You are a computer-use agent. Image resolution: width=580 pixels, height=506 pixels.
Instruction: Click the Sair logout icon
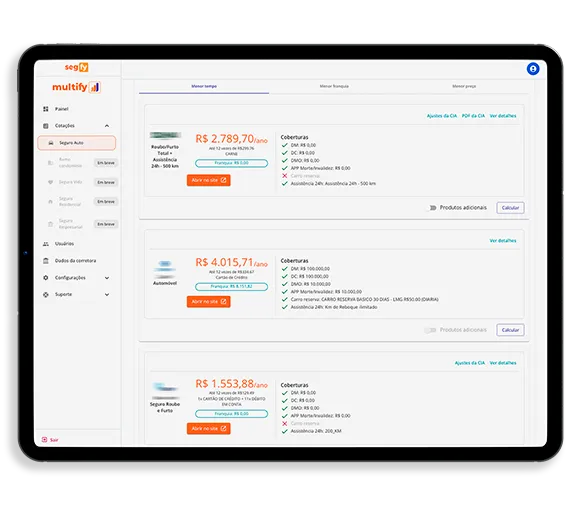44,439
